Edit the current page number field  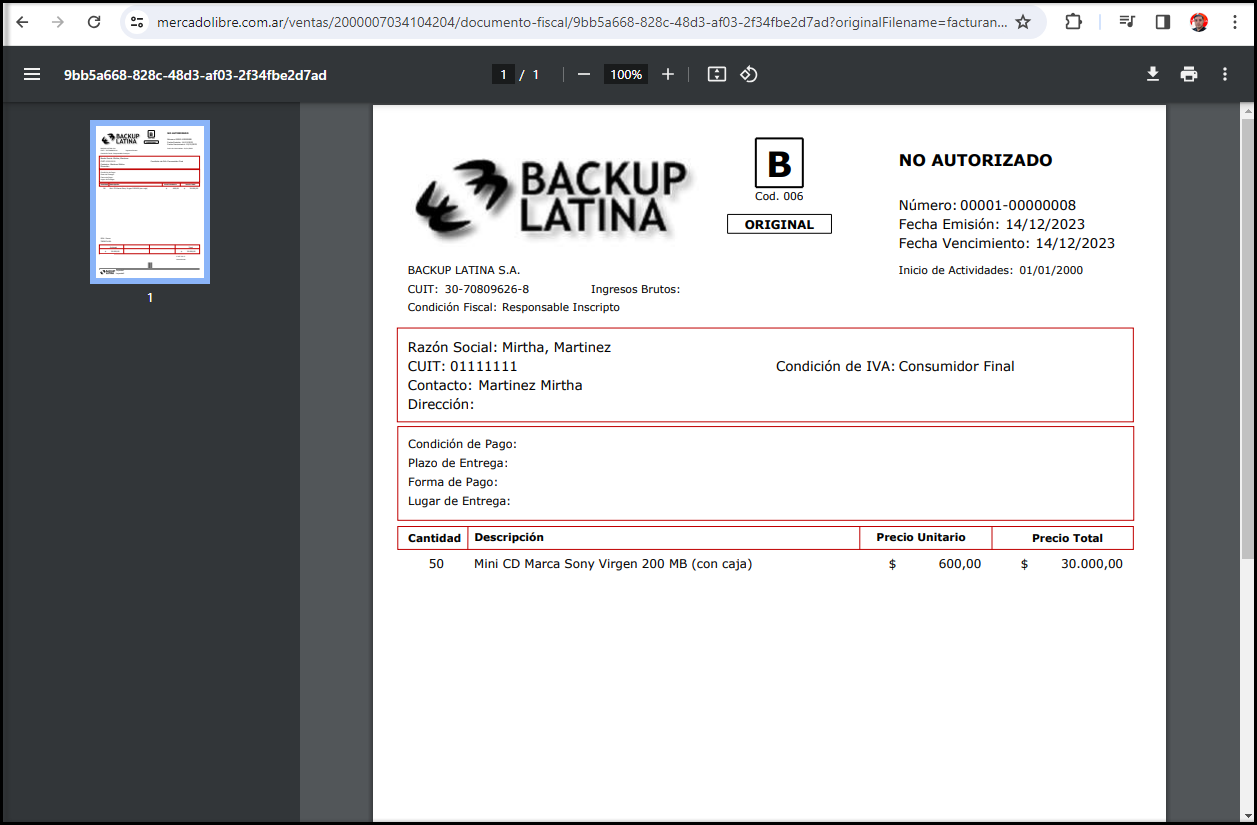503,74
